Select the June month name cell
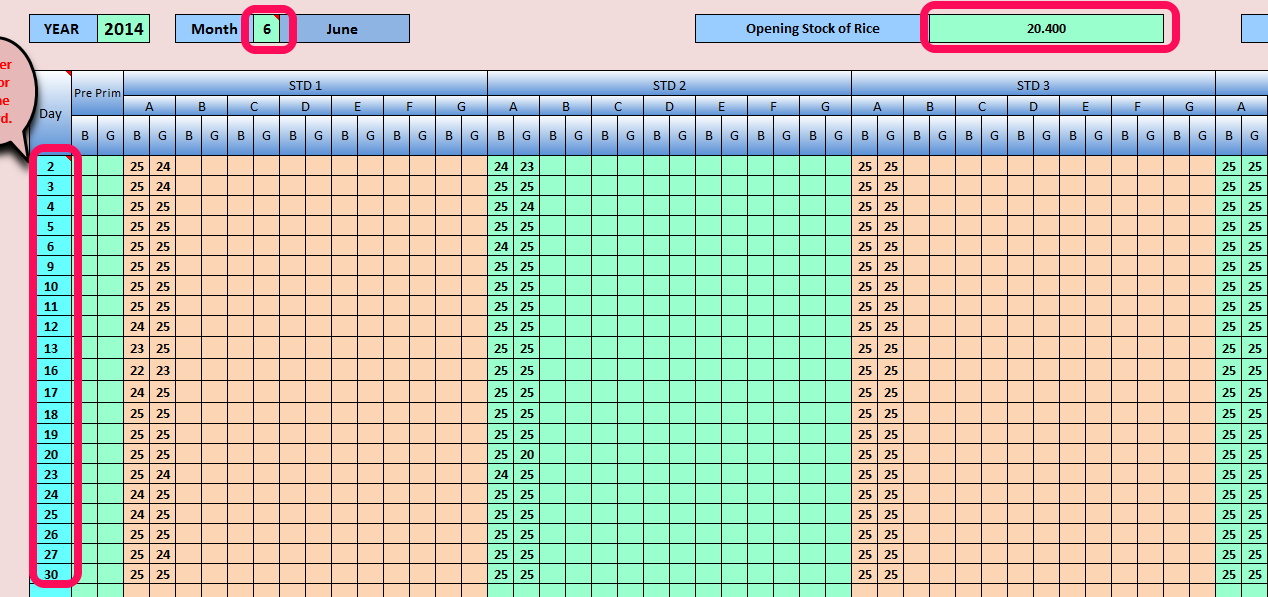 342,29
